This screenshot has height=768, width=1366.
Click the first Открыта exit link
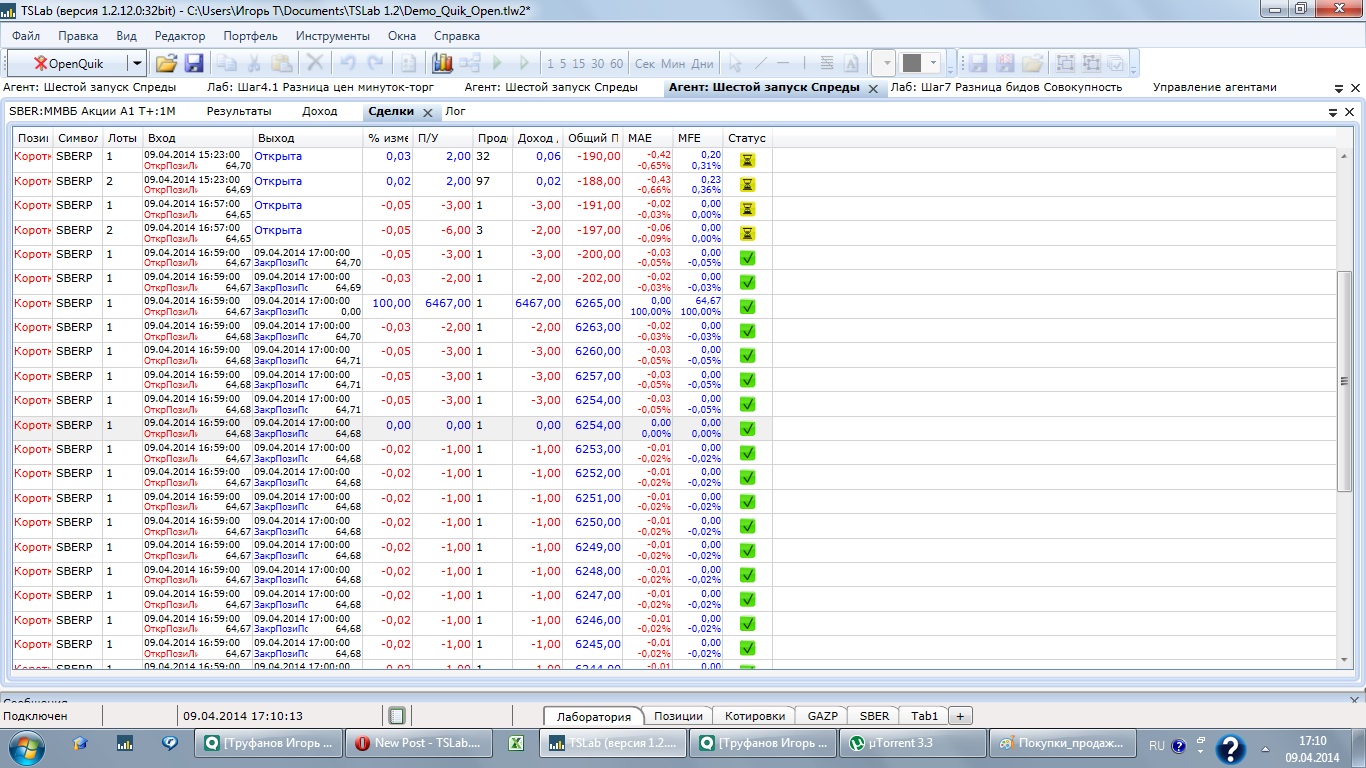click(278, 156)
